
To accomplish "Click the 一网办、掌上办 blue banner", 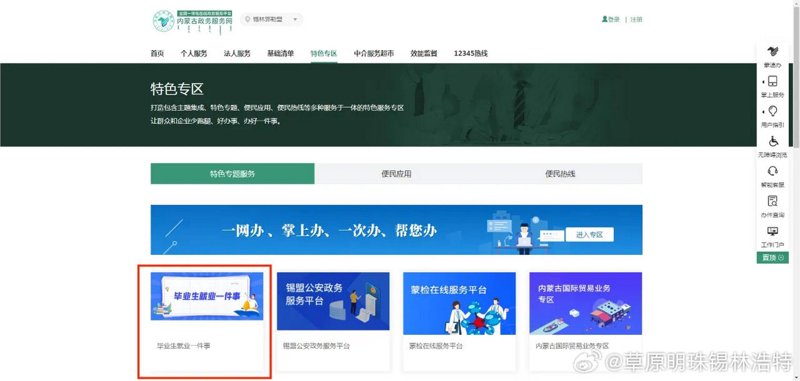I will coord(396,230).
